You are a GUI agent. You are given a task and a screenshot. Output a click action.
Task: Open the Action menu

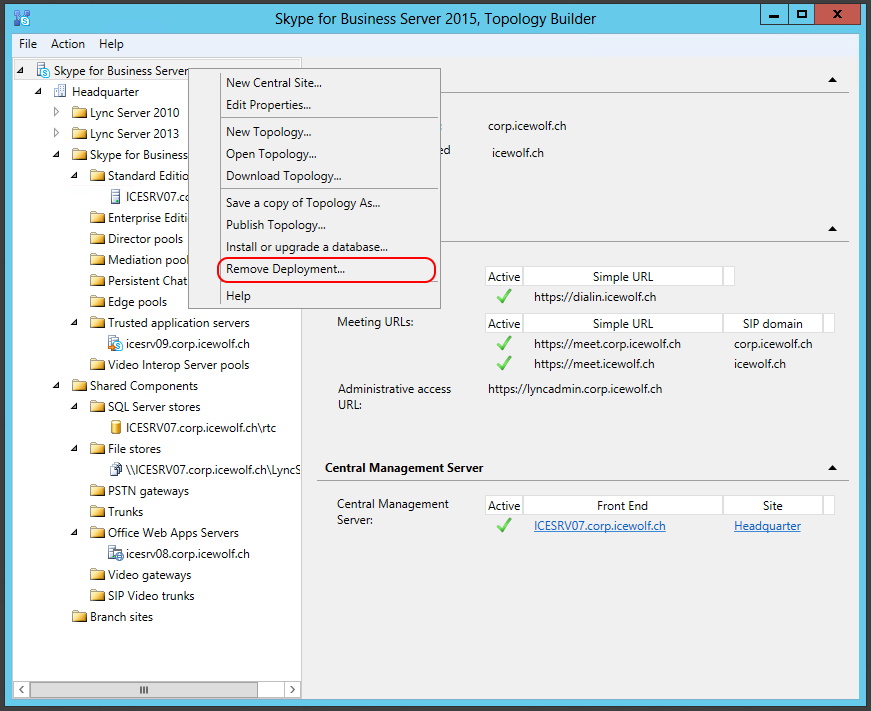pyautogui.click(x=68, y=44)
